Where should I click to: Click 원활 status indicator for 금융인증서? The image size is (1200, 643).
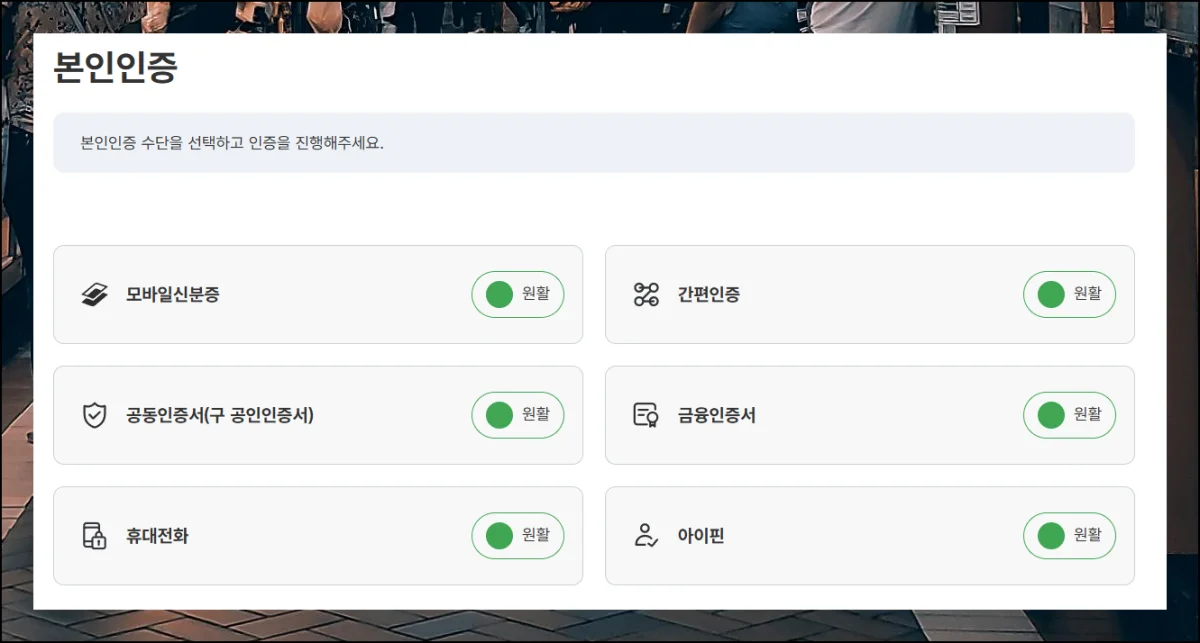pyautogui.click(x=1069, y=415)
